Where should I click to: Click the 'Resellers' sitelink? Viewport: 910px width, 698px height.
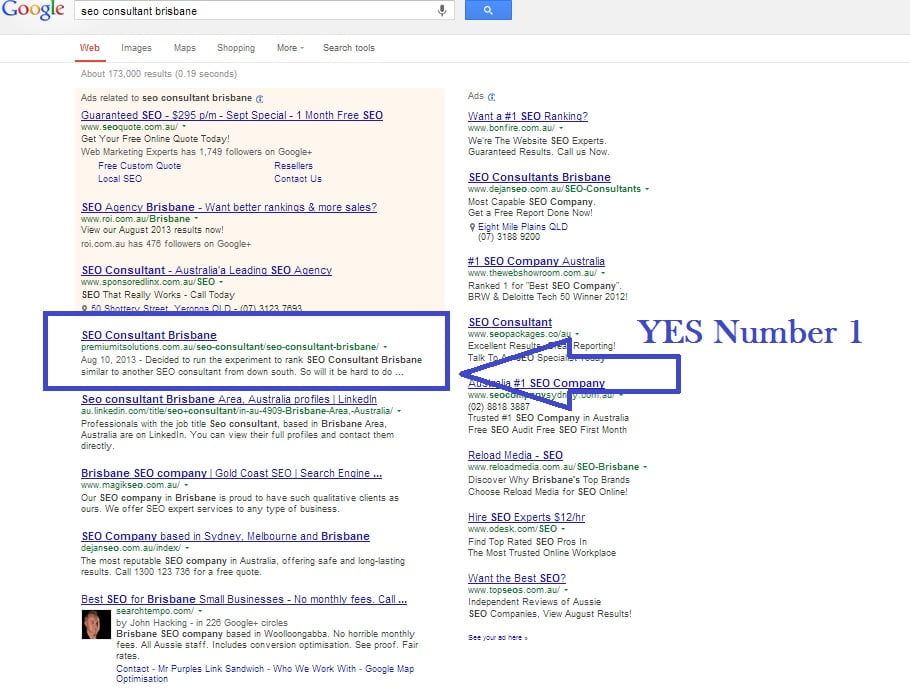[293, 166]
